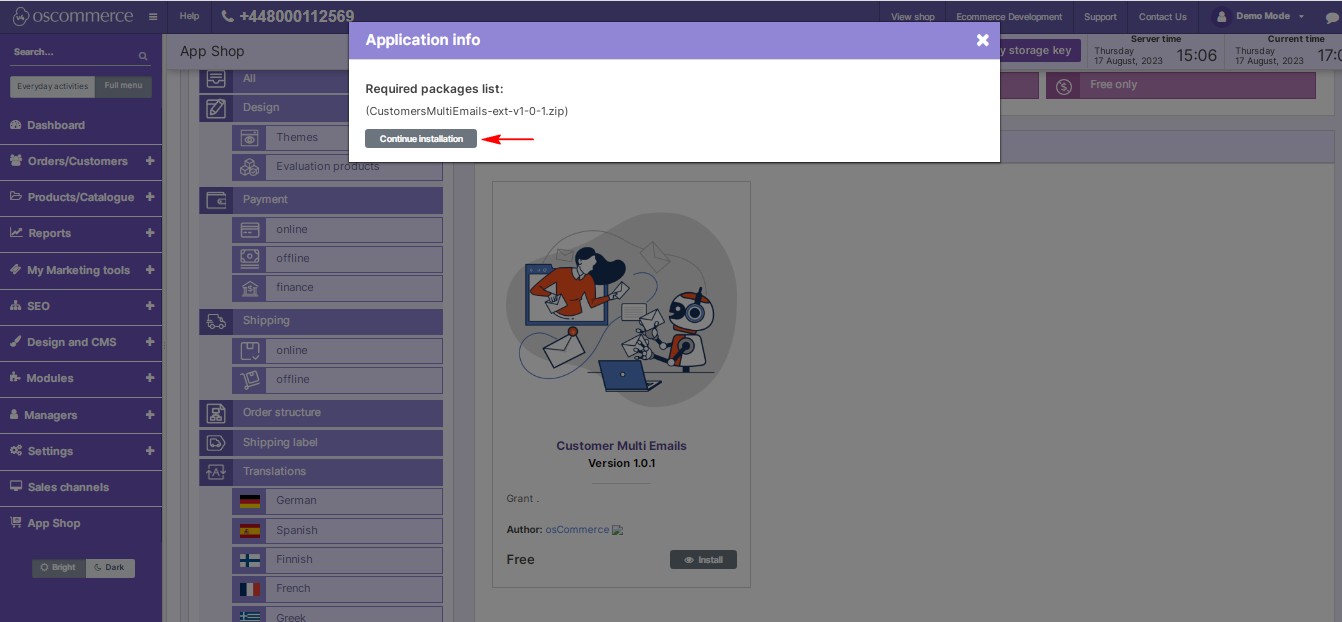Click the chat bubble icon in top bar

tap(1330, 17)
